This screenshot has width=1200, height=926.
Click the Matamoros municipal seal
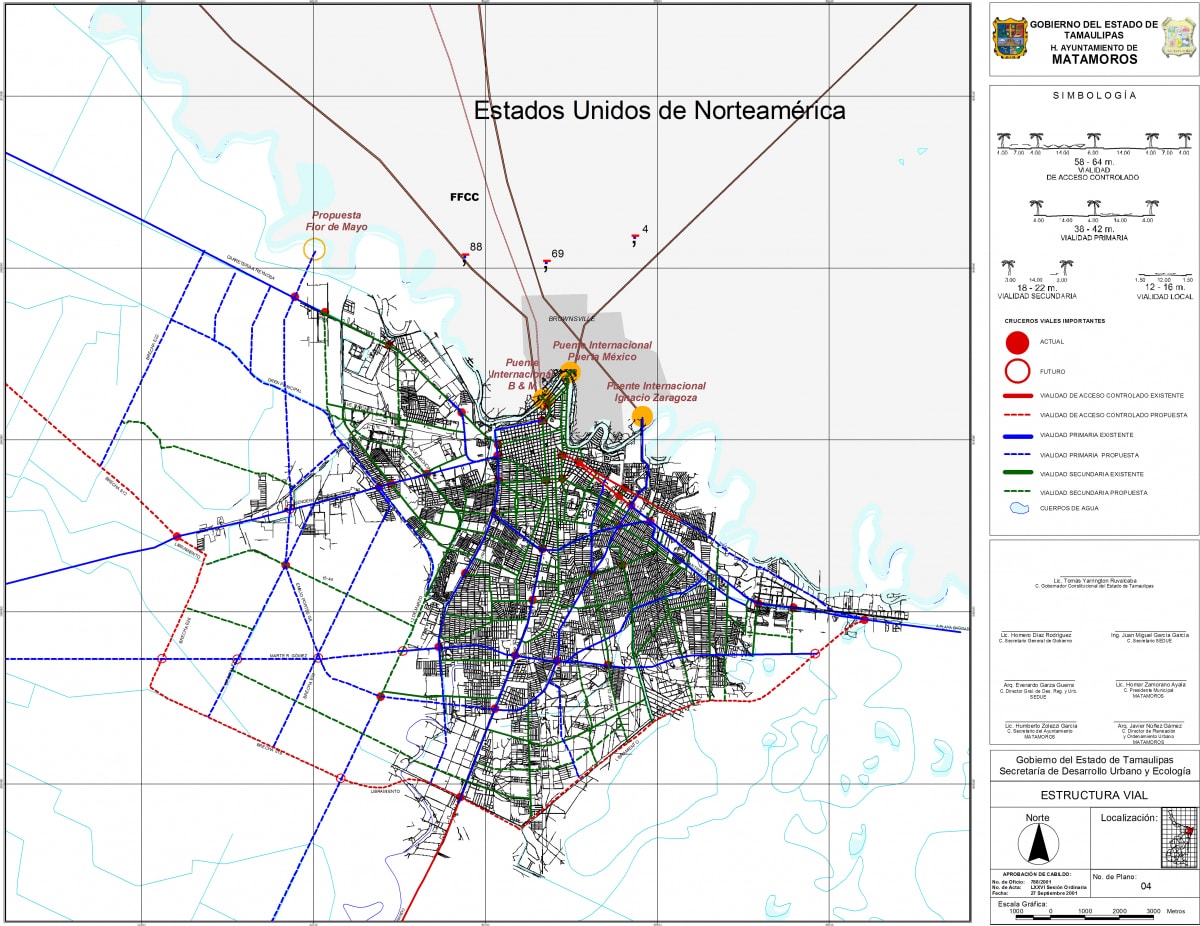coord(1177,38)
